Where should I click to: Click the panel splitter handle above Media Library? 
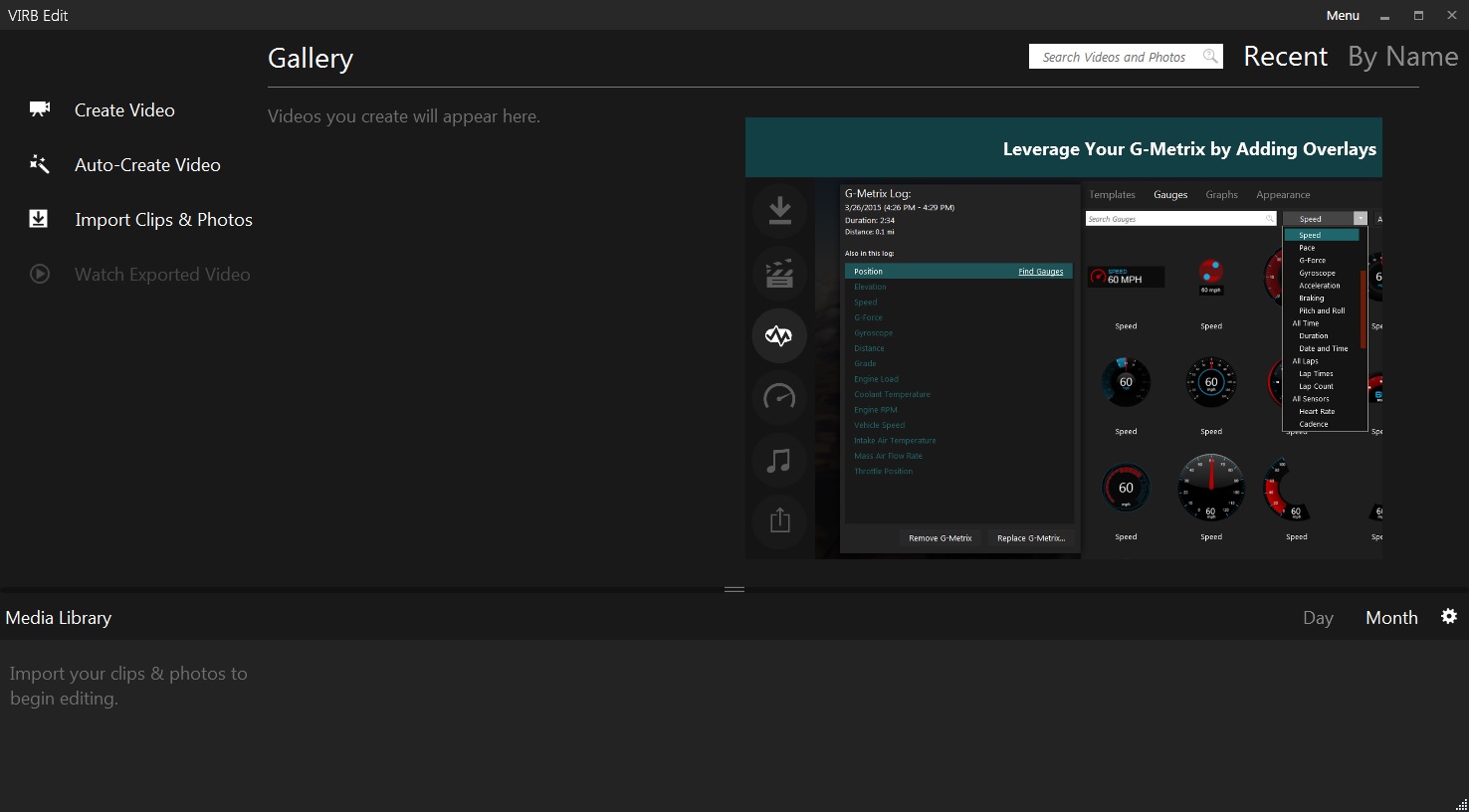[734, 589]
